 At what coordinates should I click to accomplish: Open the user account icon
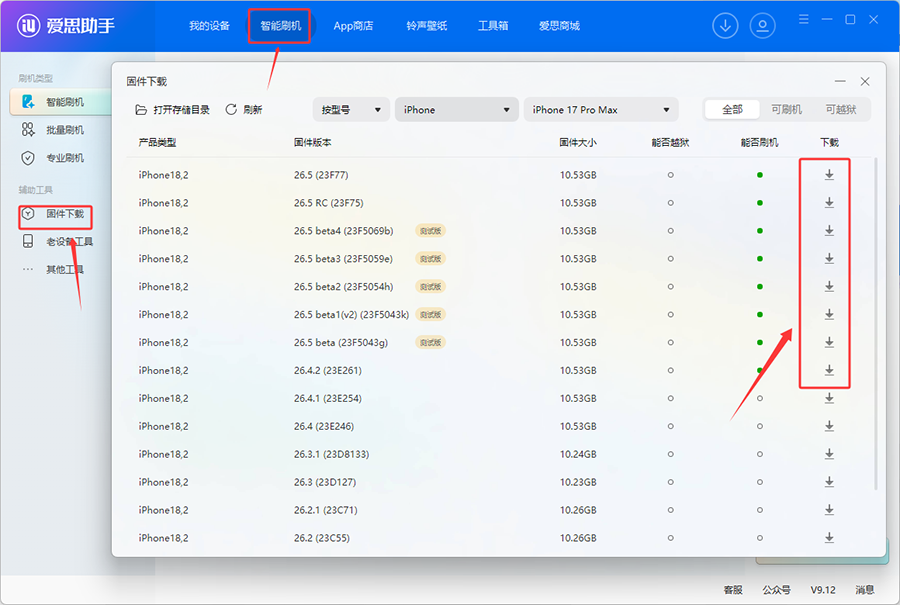(x=762, y=26)
